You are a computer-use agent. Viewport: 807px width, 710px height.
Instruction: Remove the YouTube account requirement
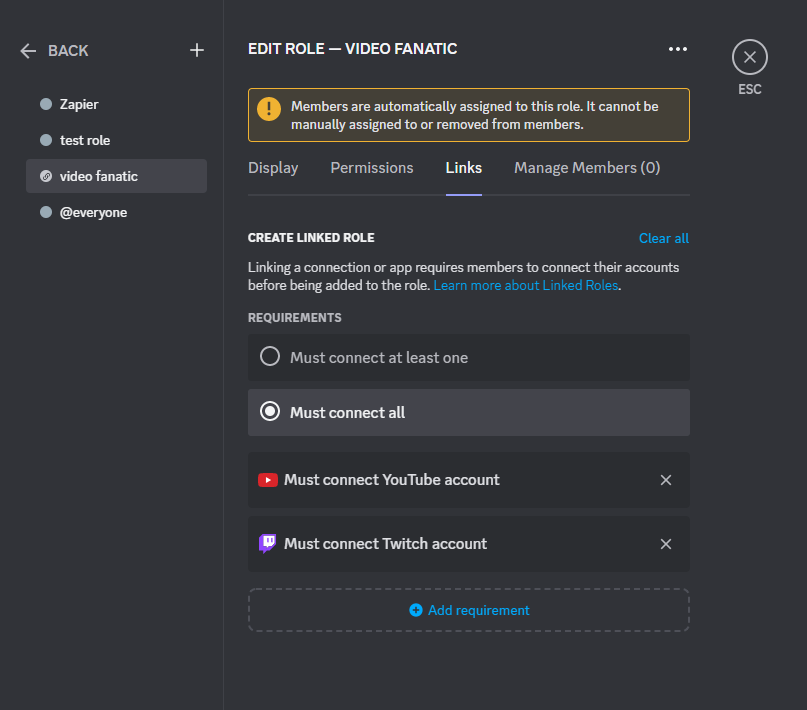tap(666, 480)
